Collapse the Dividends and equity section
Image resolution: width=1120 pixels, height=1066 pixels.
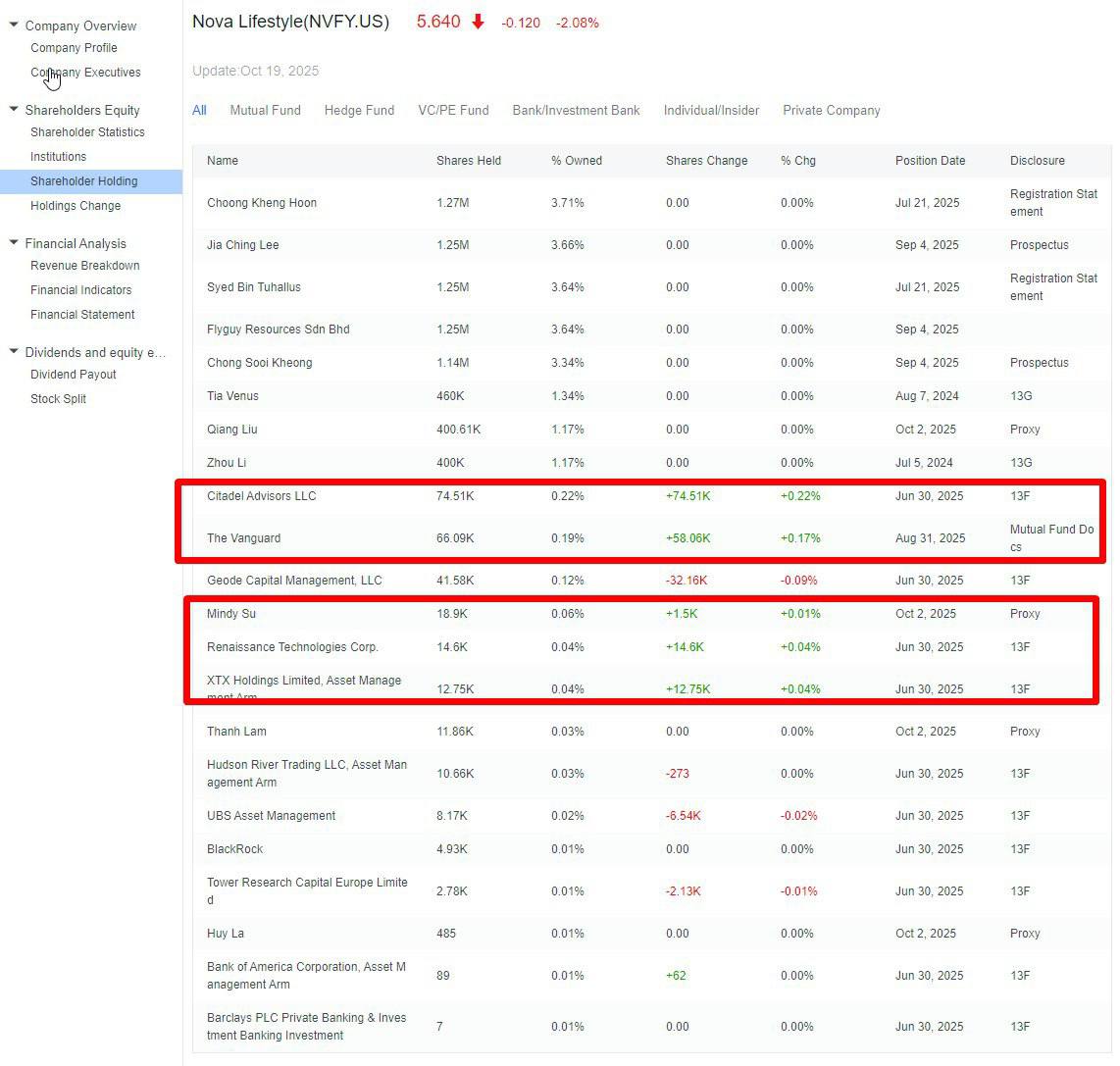[13, 352]
